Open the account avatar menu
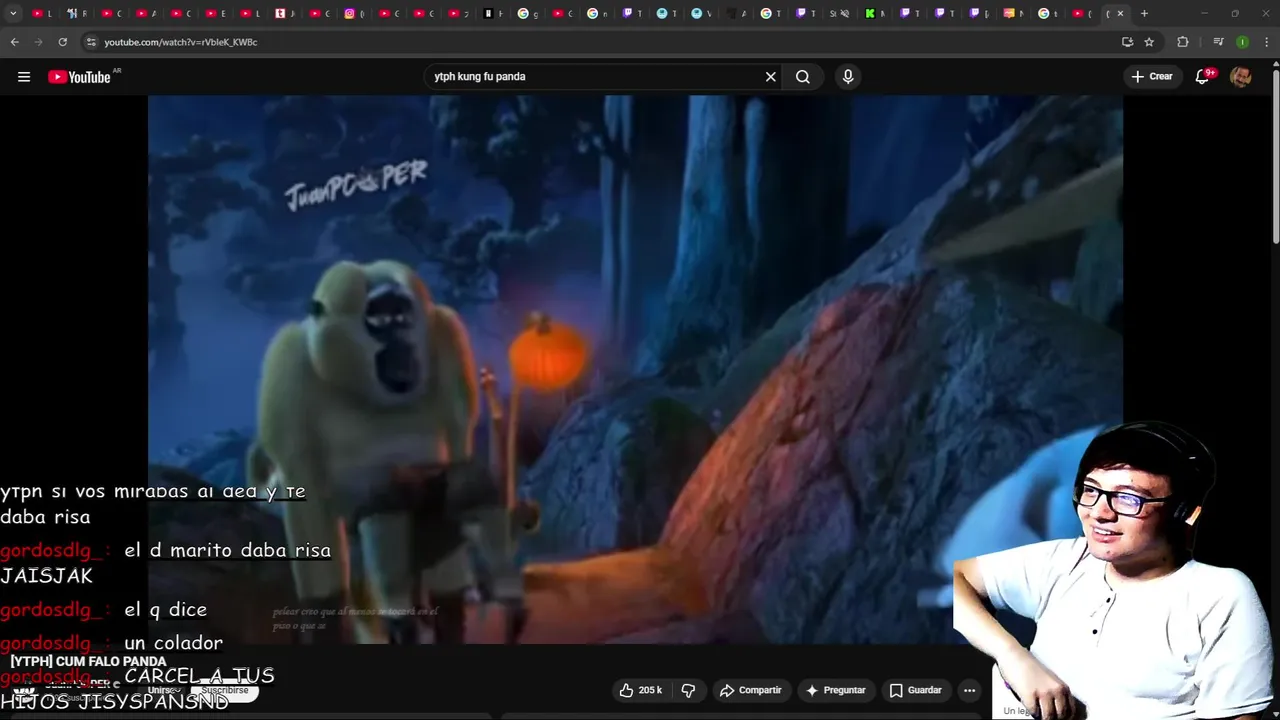Image resolution: width=1280 pixels, height=720 pixels. (1241, 77)
